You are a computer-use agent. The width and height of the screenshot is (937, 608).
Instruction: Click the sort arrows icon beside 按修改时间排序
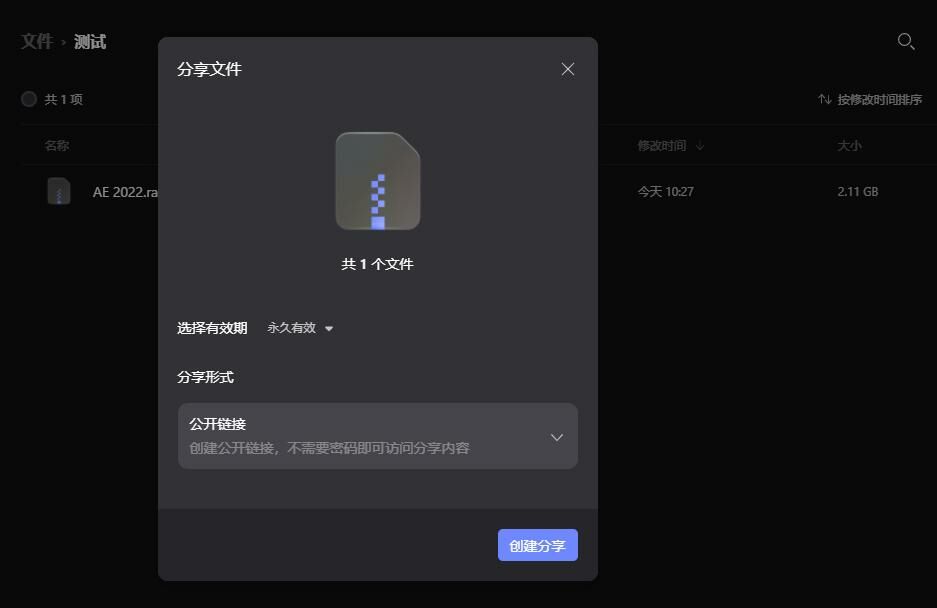(x=825, y=99)
